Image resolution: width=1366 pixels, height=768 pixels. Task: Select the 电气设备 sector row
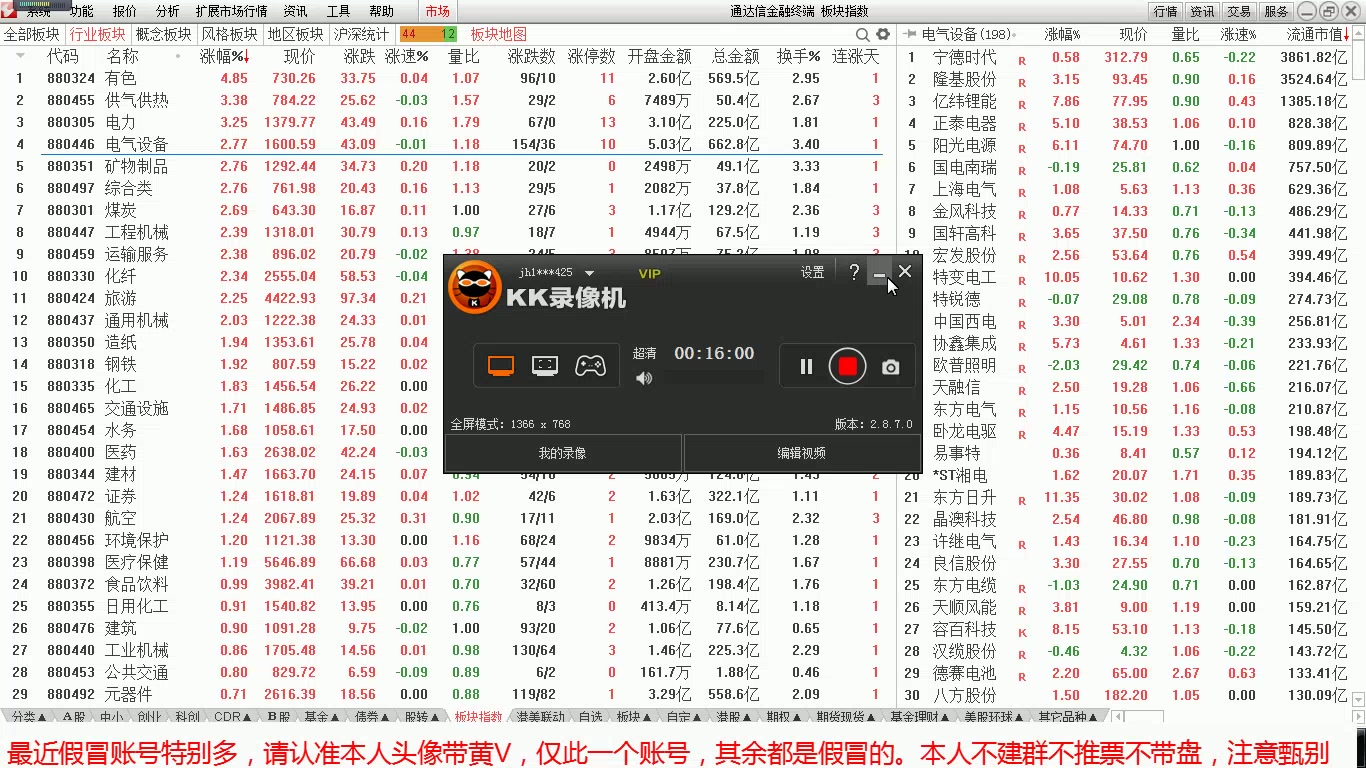(x=448, y=144)
